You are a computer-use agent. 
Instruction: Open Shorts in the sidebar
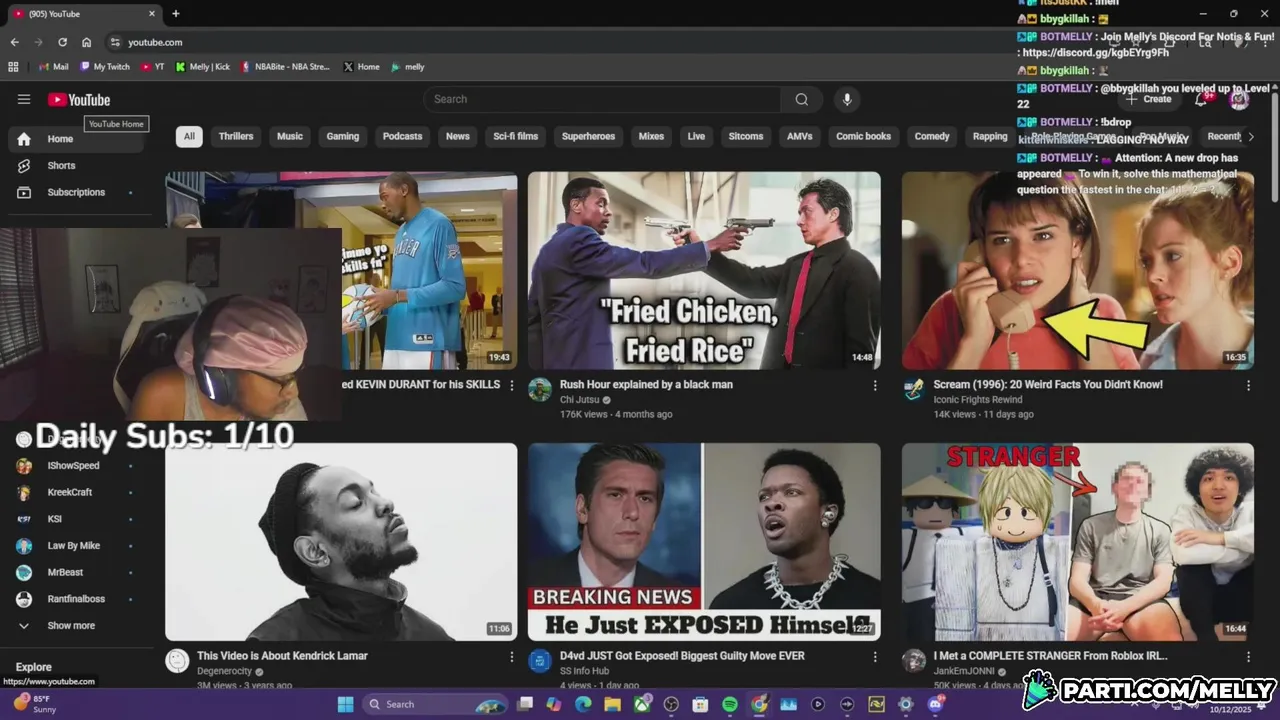click(75, 166)
